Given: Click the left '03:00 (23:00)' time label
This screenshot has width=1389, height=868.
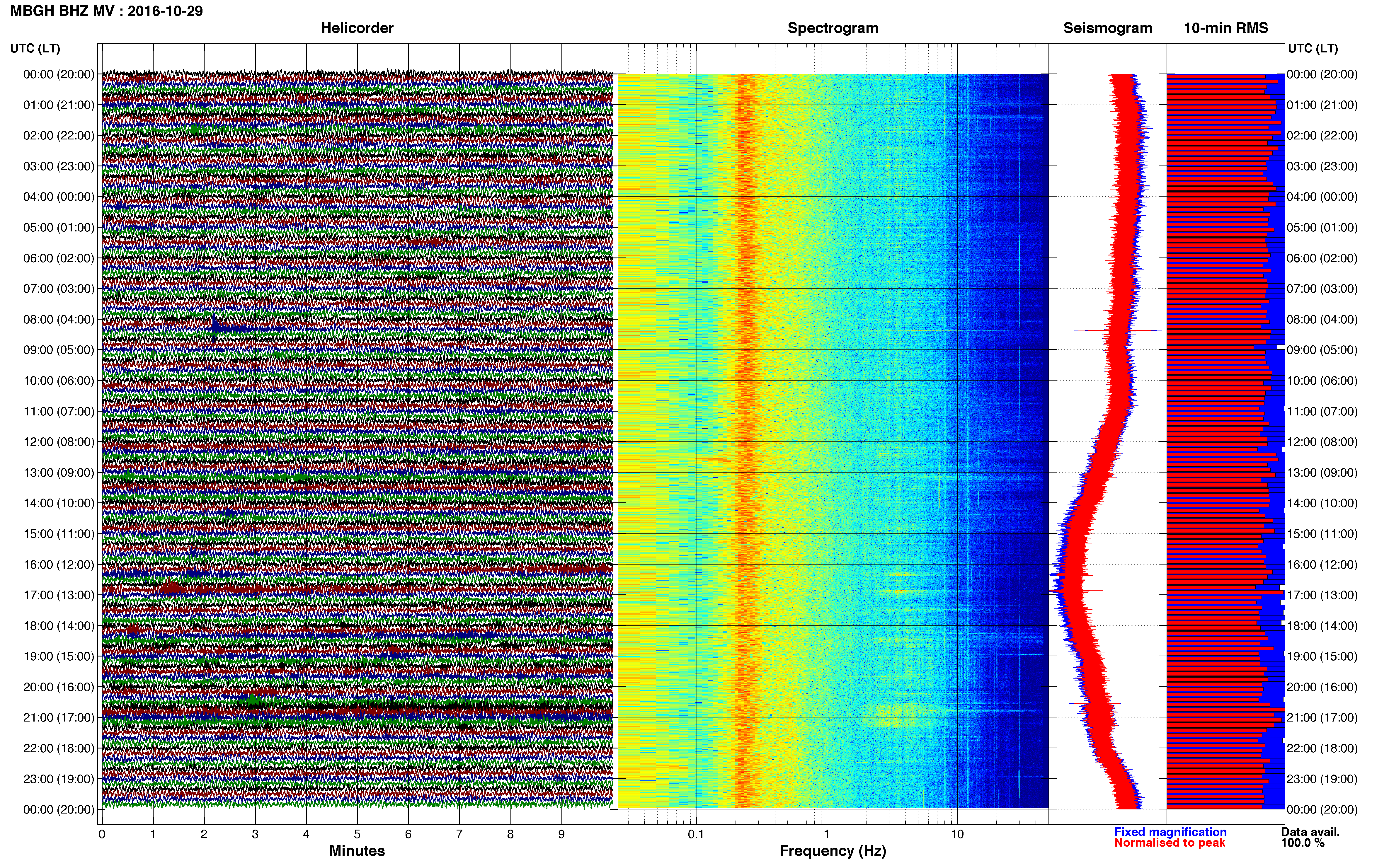Looking at the screenshot, I should point(59,166).
